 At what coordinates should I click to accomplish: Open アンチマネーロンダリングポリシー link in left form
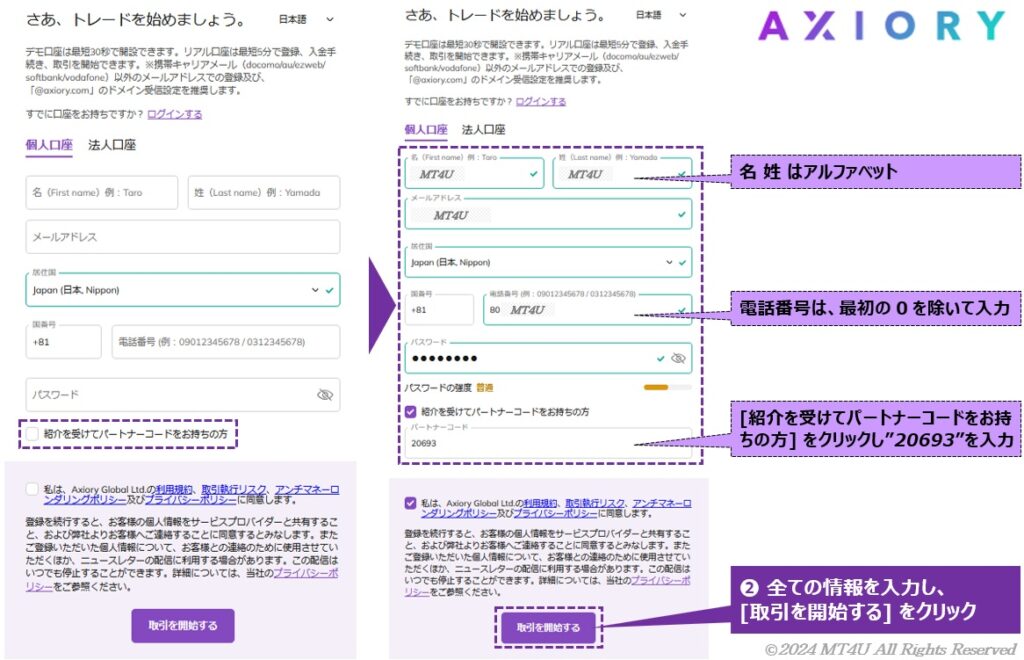(x=192, y=494)
